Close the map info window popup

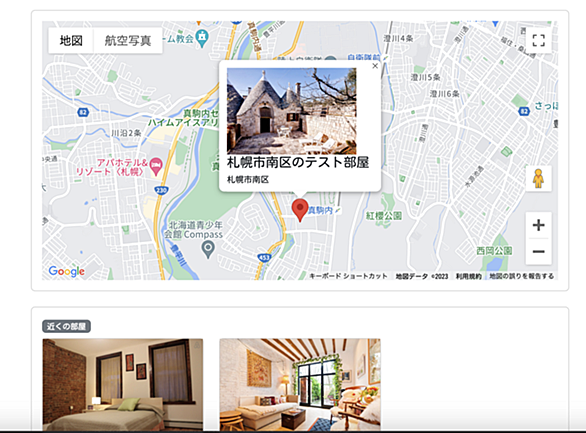click(375, 66)
